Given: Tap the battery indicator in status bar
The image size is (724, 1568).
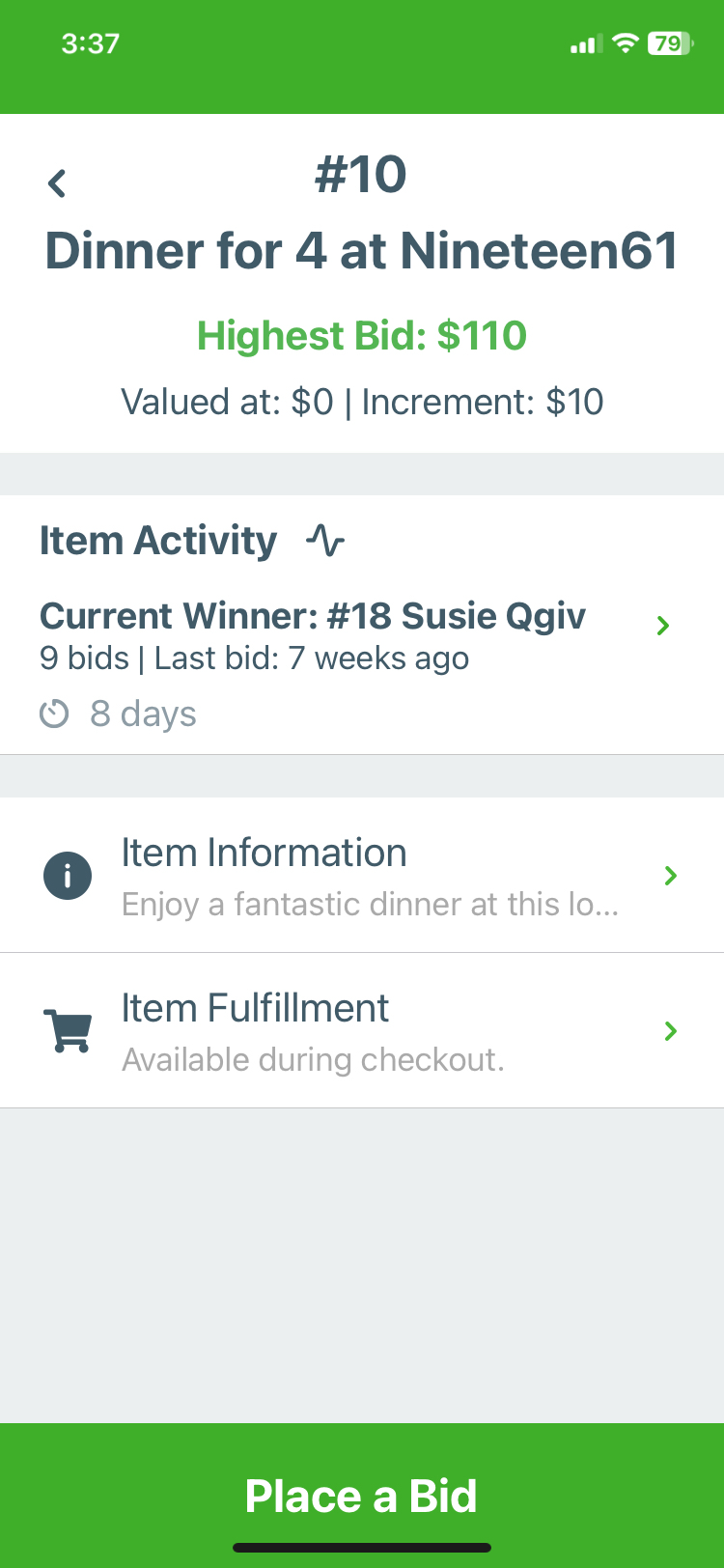Looking at the screenshot, I should [x=670, y=43].
